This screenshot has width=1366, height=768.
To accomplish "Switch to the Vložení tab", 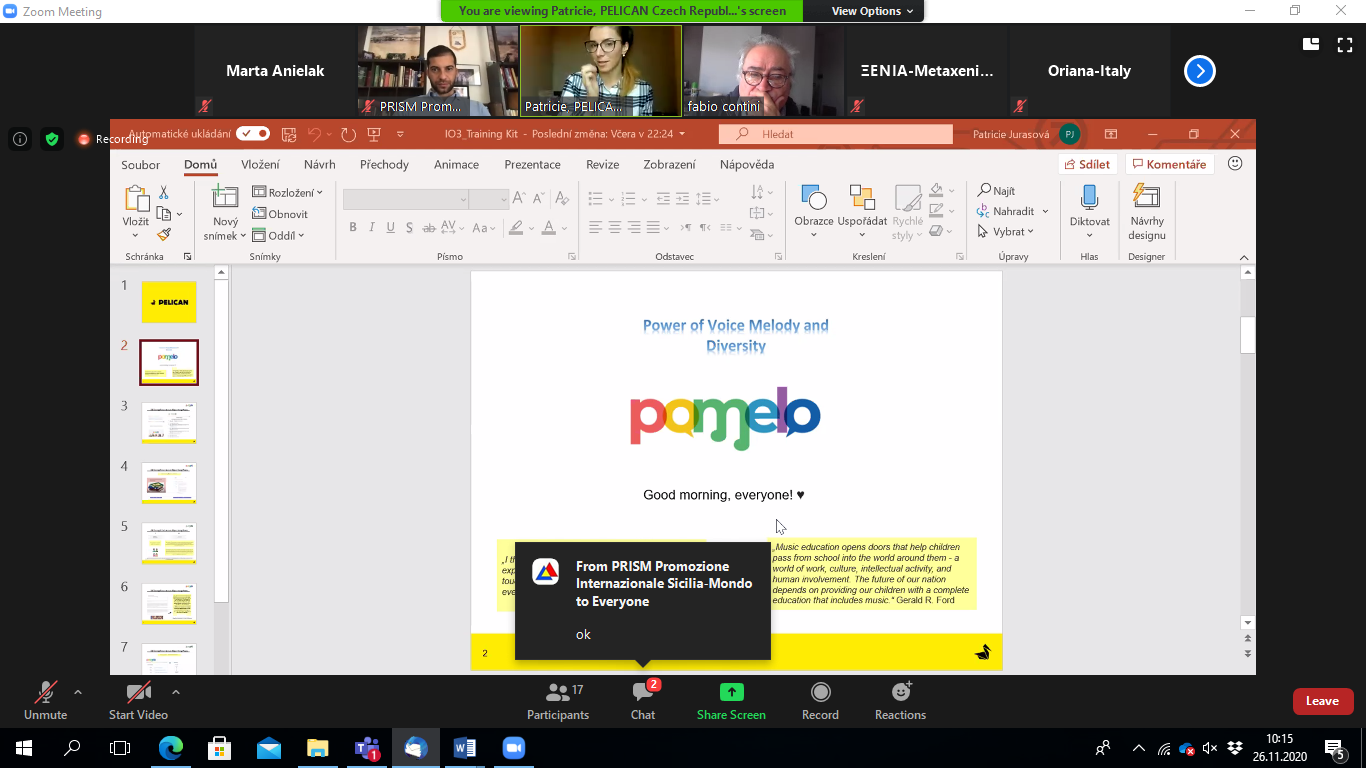I will [261, 164].
